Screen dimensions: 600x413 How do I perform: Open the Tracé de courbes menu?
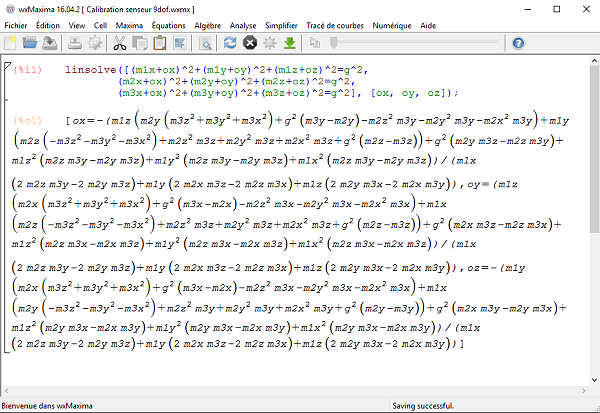tap(335, 26)
